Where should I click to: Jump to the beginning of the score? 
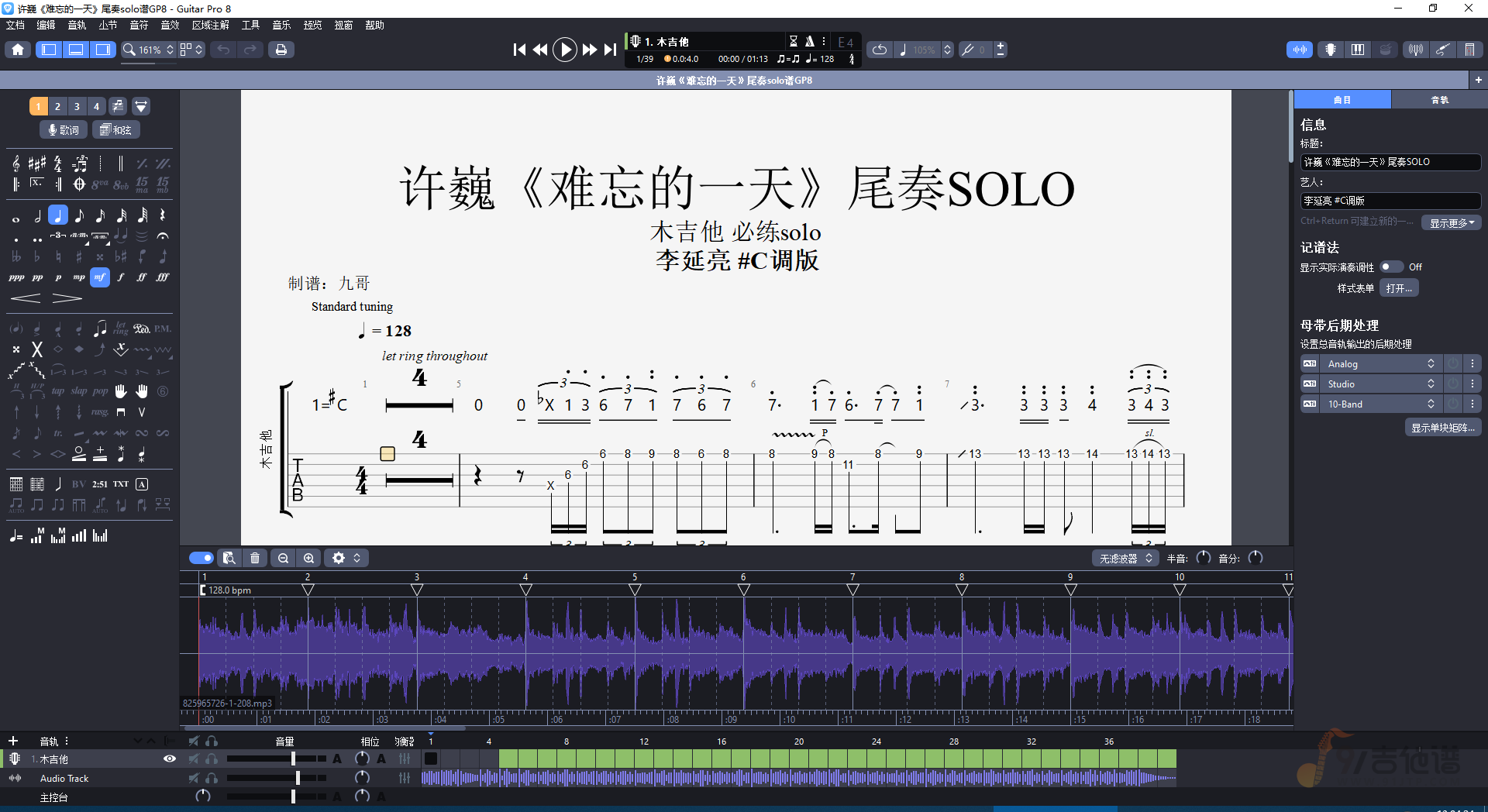[x=519, y=50]
